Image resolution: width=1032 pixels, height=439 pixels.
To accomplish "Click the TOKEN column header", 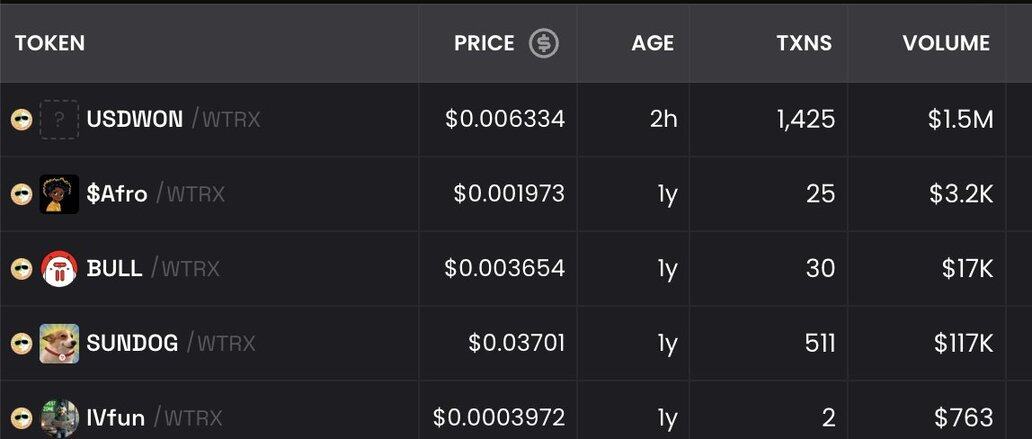I will (x=50, y=43).
